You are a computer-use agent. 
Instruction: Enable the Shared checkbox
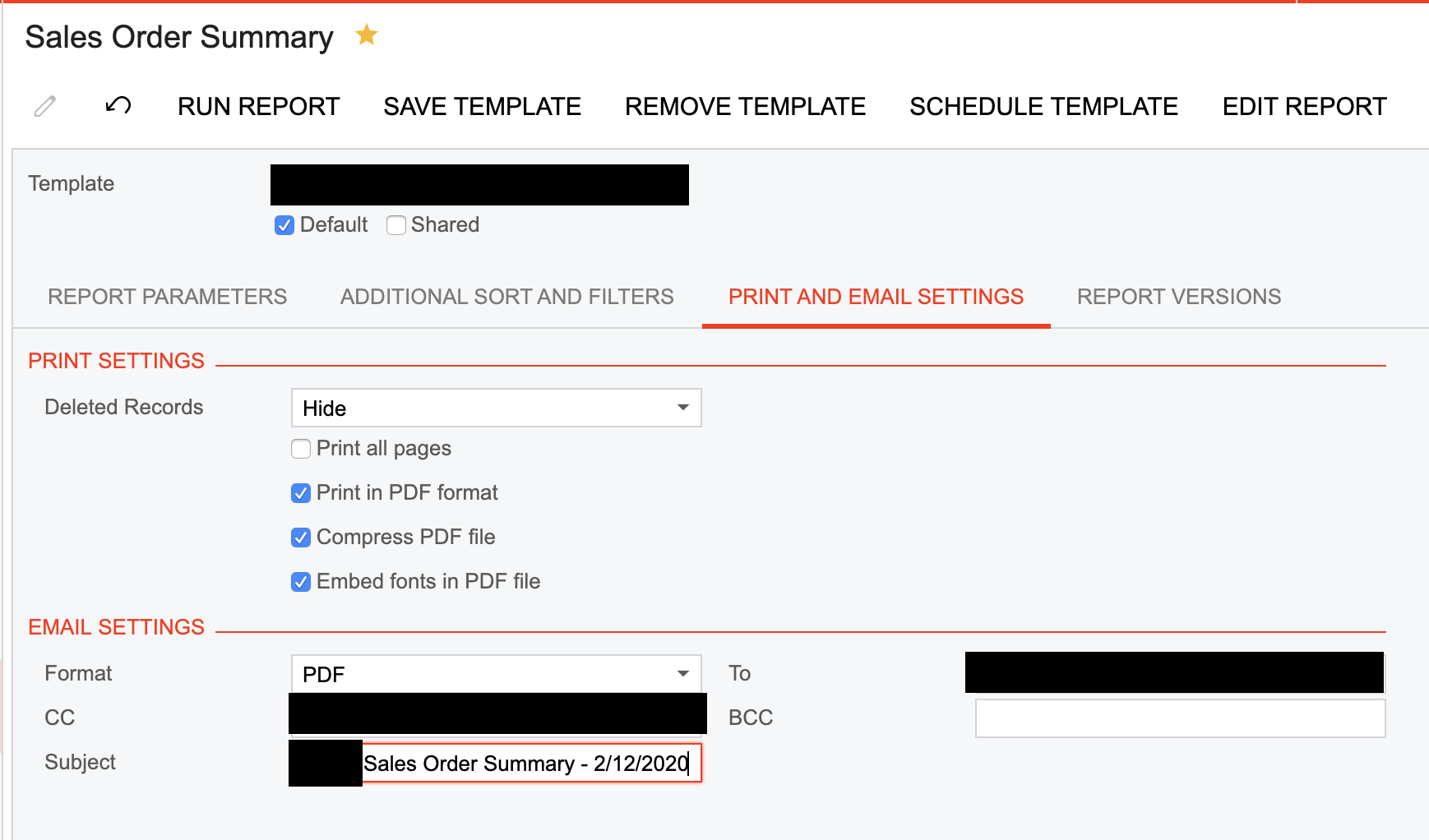(396, 225)
